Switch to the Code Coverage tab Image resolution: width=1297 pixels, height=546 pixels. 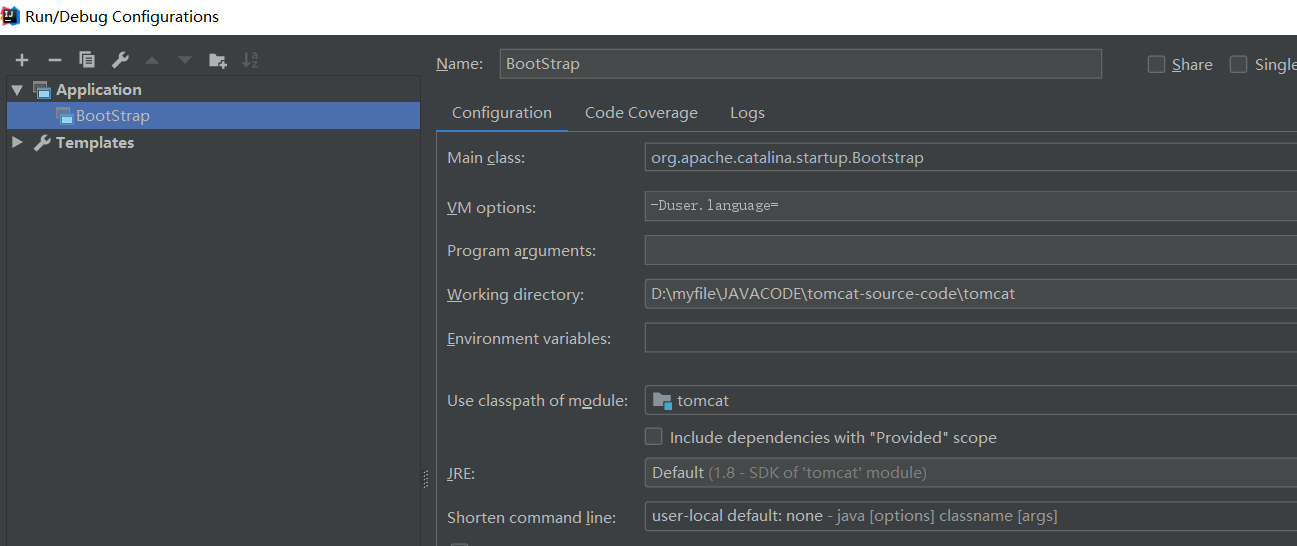[x=641, y=113]
